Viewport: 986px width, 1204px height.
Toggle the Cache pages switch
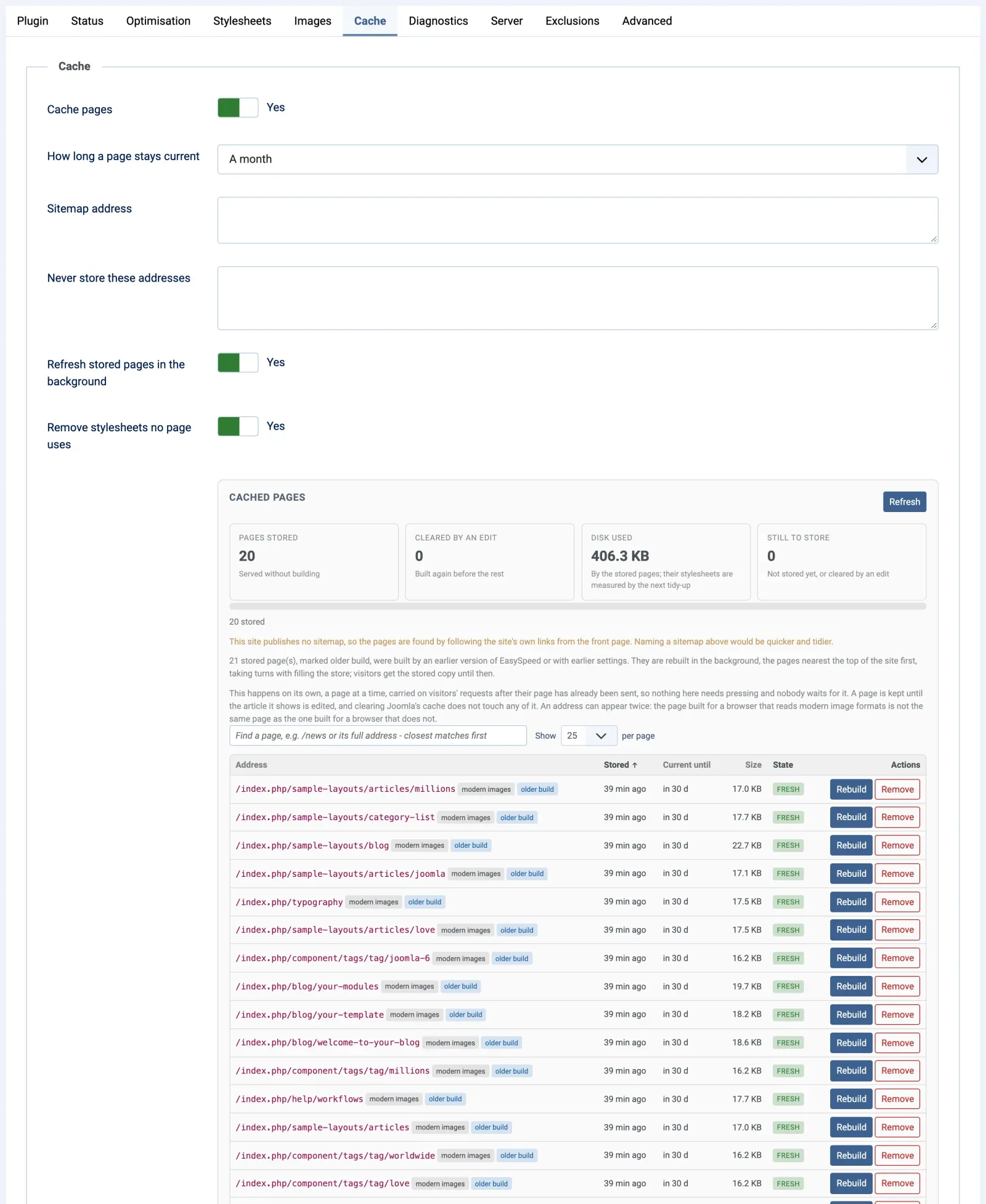(238, 108)
